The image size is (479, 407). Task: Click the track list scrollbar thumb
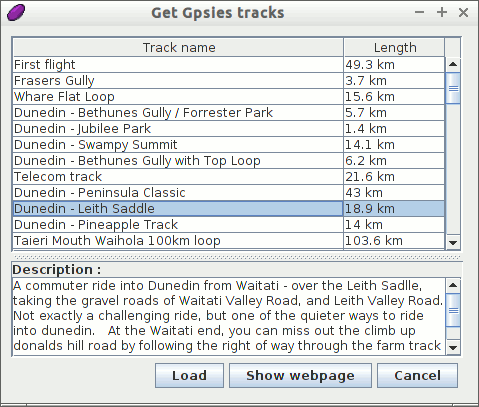tap(453, 88)
